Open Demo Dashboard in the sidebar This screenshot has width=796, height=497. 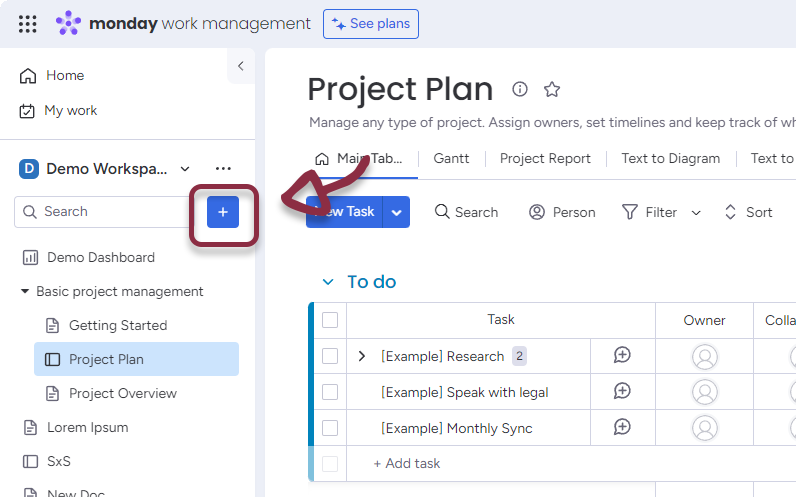(x=100, y=257)
